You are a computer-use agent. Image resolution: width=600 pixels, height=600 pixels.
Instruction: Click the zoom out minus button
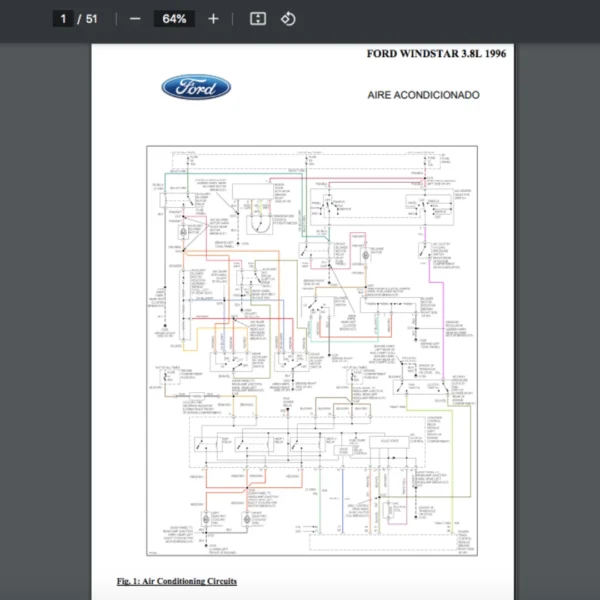[135, 19]
